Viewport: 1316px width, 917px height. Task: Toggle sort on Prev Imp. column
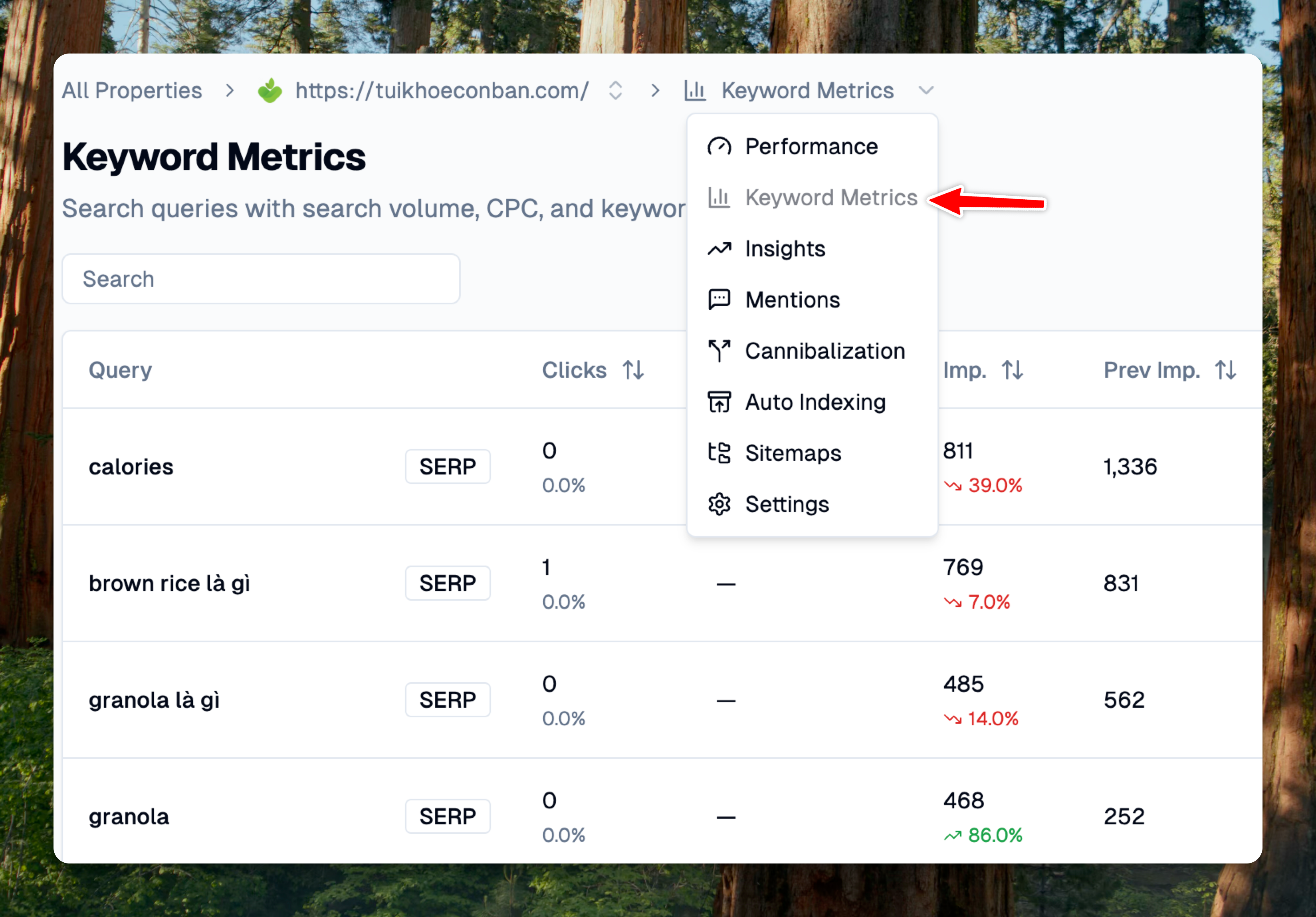point(1225,370)
